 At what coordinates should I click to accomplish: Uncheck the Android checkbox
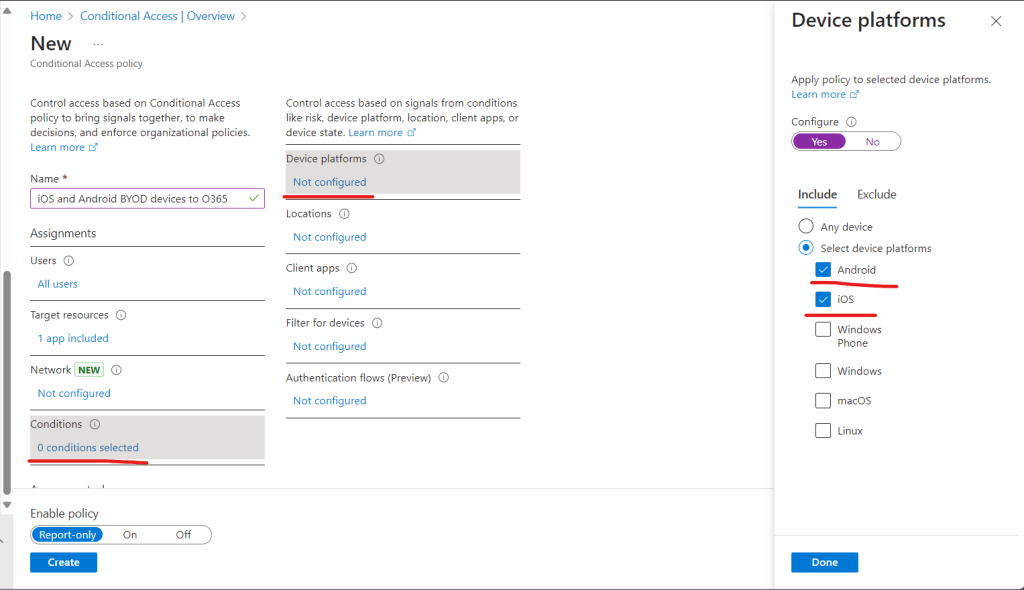pyautogui.click(x=823, y=270)
